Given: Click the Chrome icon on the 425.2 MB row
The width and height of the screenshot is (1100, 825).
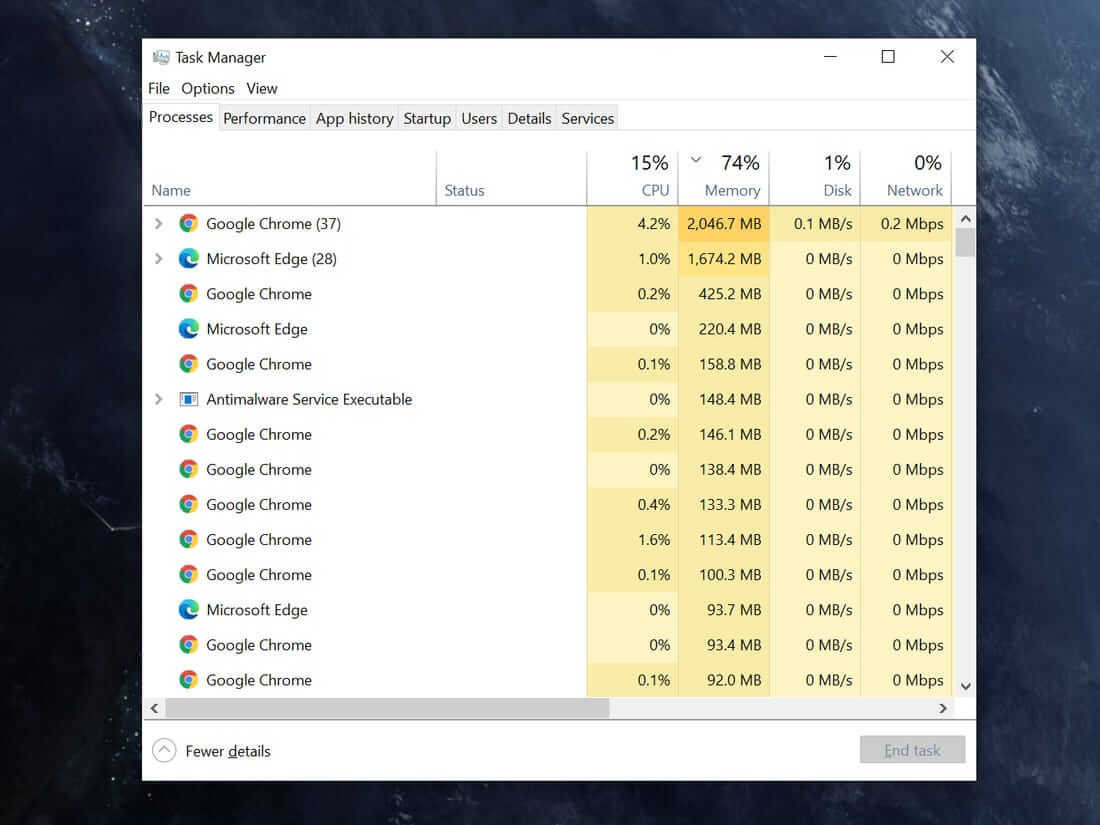Looking at the screenshot, I should (x=188, y=293).
